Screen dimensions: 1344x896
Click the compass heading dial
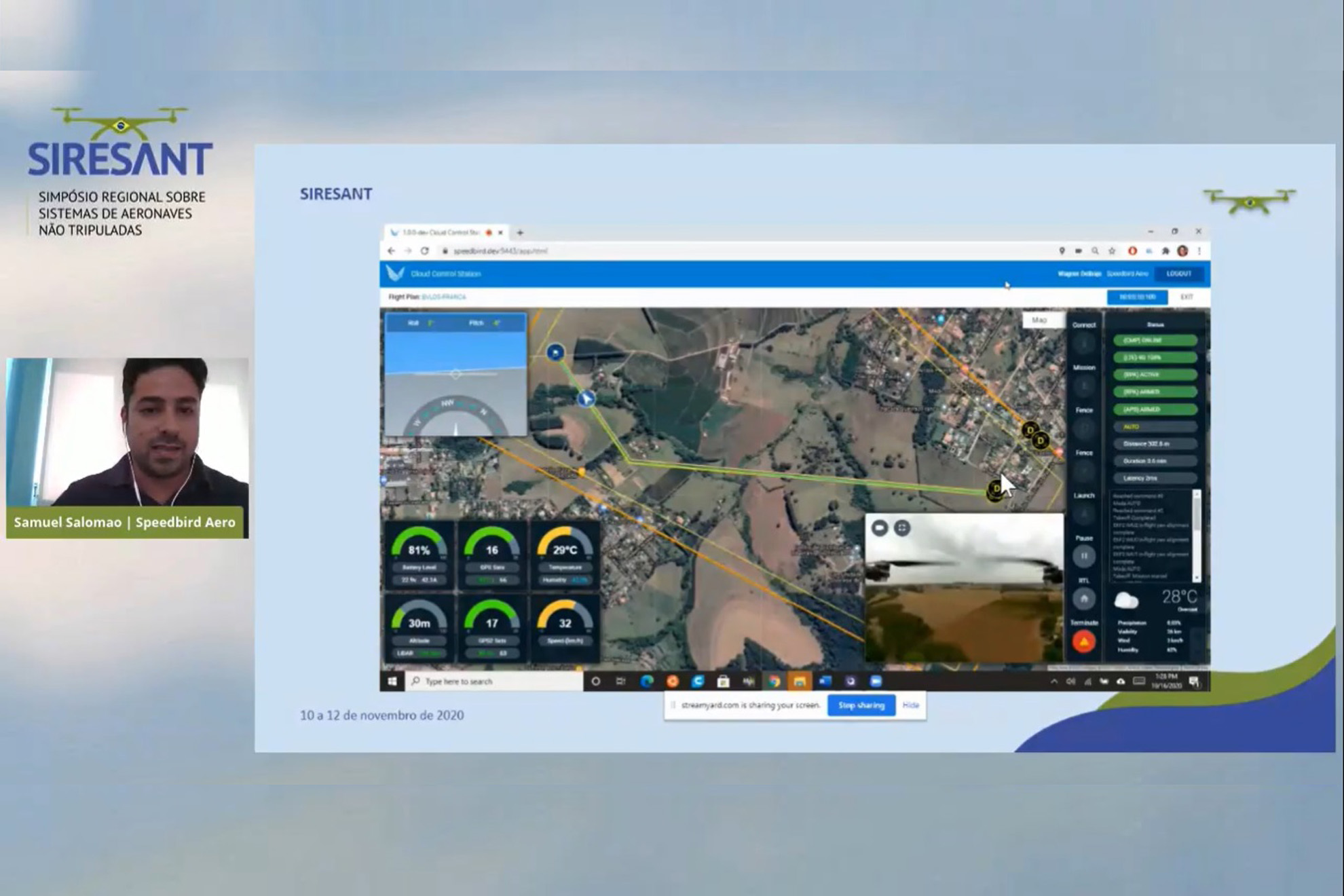tap(455, 416)
